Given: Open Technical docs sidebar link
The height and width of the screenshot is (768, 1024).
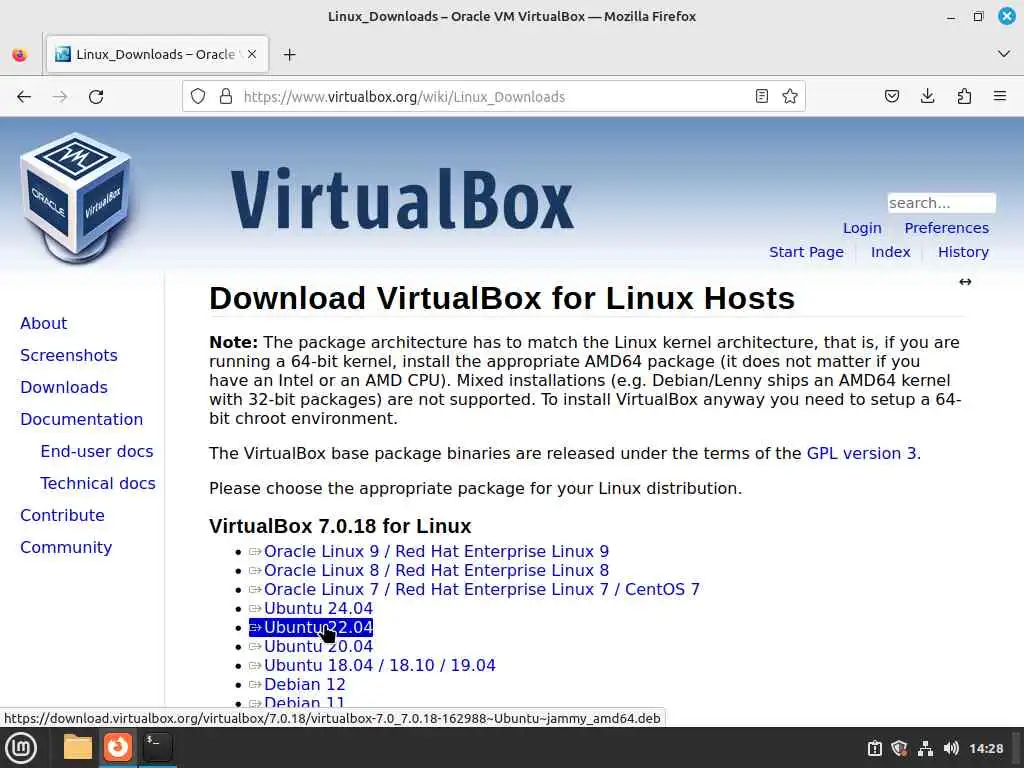Looking at the screenshot, I should pyautogui.click(x=98, y=483).
